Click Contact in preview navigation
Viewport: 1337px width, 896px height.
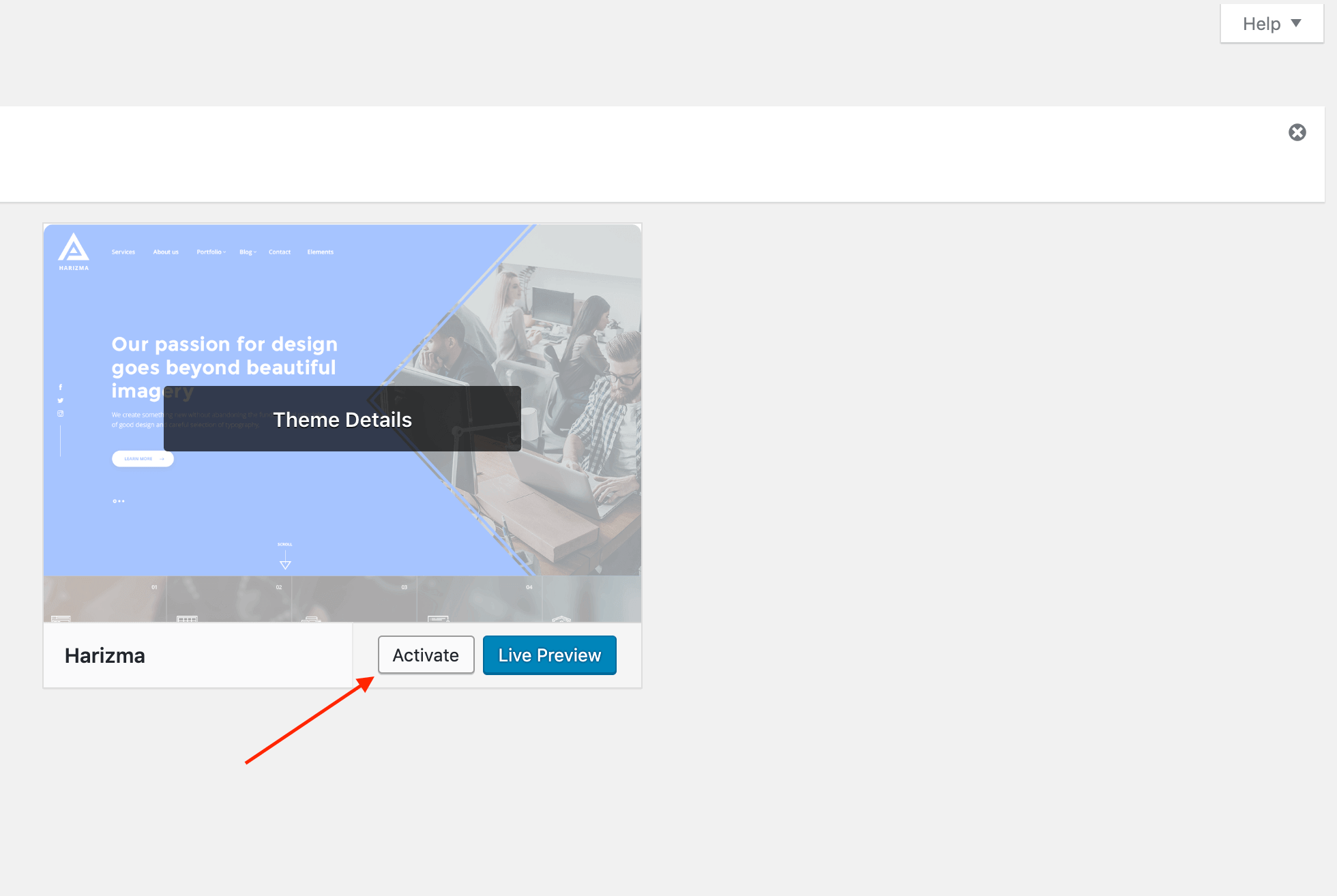click(x=279, y=252)
